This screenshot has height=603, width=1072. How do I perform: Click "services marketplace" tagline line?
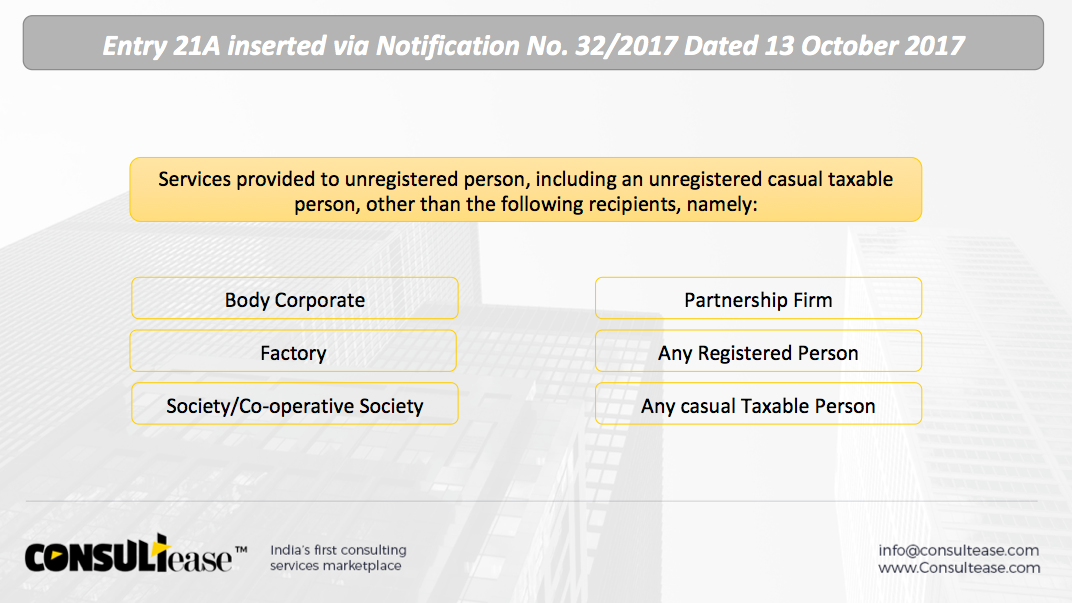coord(336,566)
